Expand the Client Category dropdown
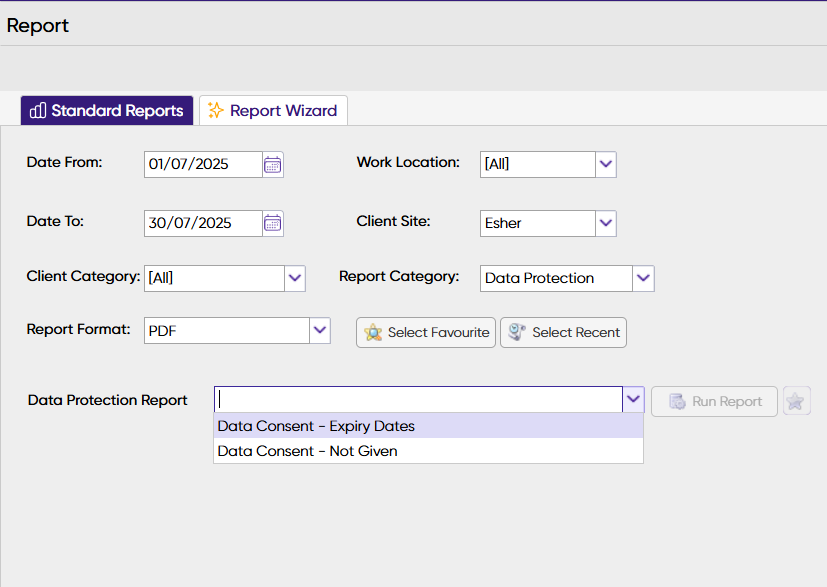The height and width of the screenshot is (587, 827). pos(294,278)
